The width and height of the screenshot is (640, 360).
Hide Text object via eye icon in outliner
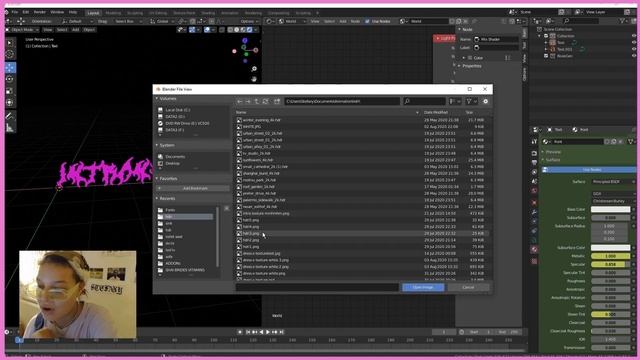634,42
